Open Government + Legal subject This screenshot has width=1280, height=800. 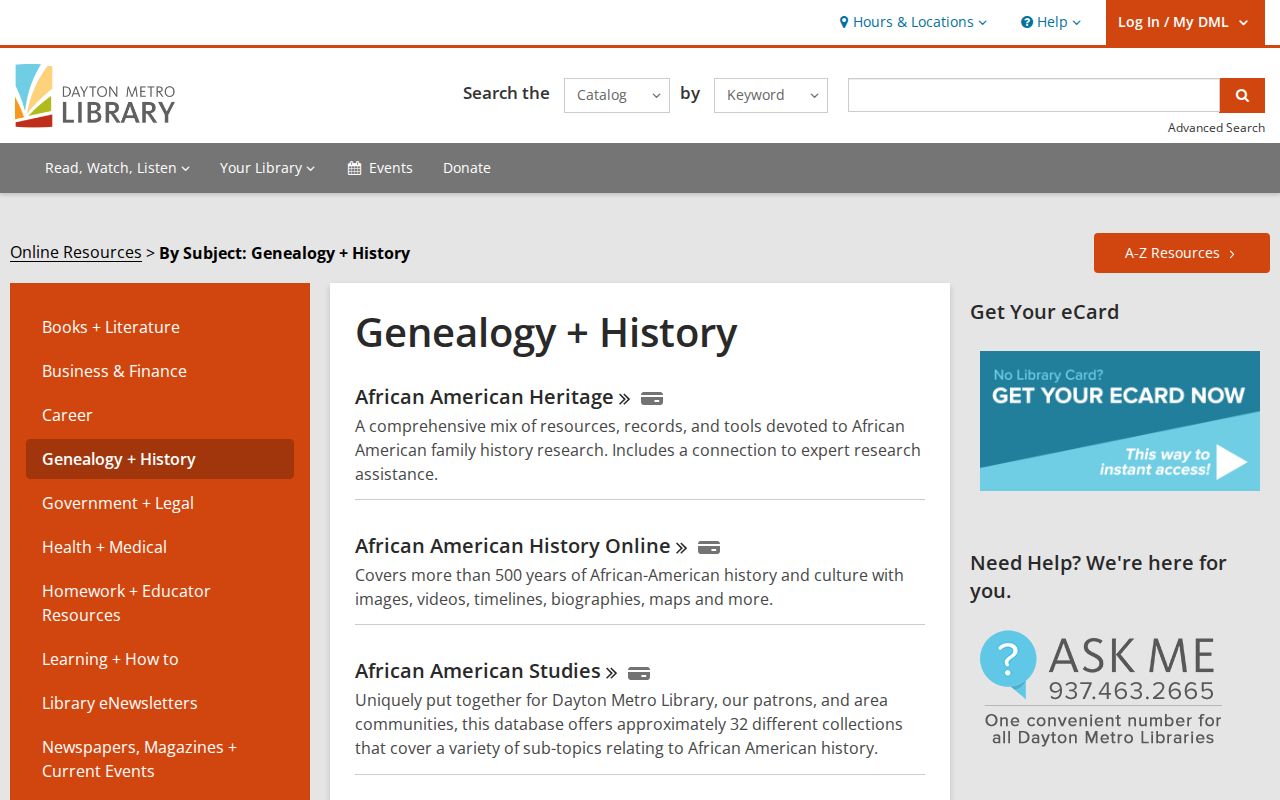point(160,503)
